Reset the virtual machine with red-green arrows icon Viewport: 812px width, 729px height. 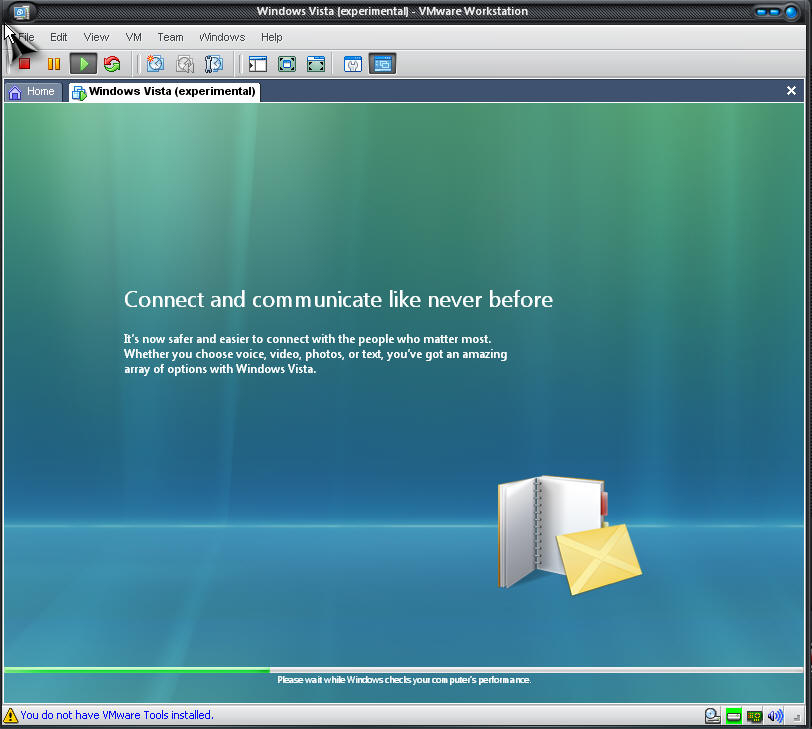112,64
